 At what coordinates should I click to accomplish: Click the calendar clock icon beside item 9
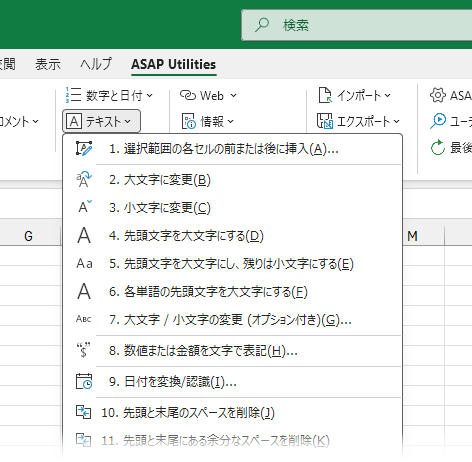click(x=84, y=381)
